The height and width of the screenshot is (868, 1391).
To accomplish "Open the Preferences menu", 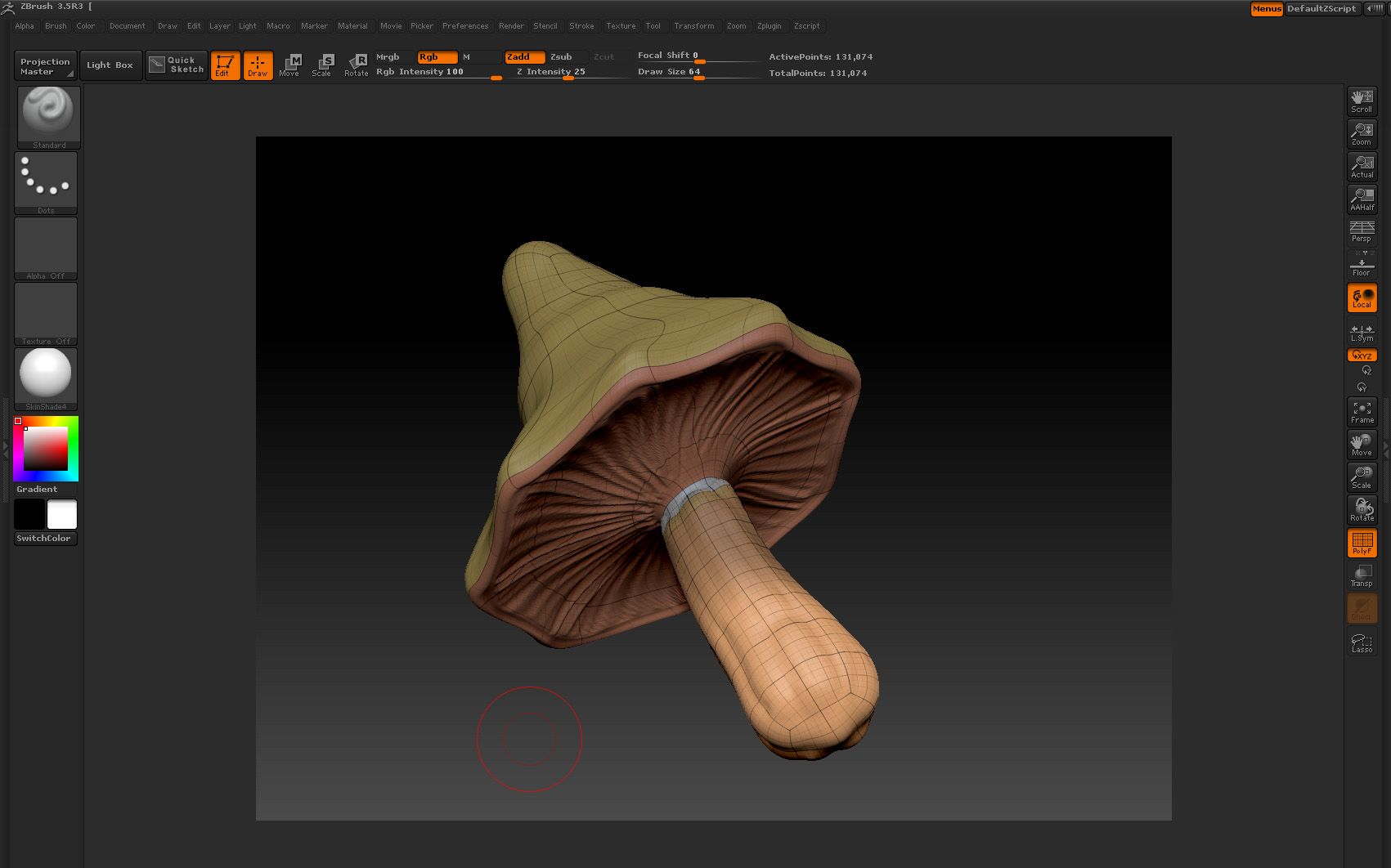I will 464,26.
